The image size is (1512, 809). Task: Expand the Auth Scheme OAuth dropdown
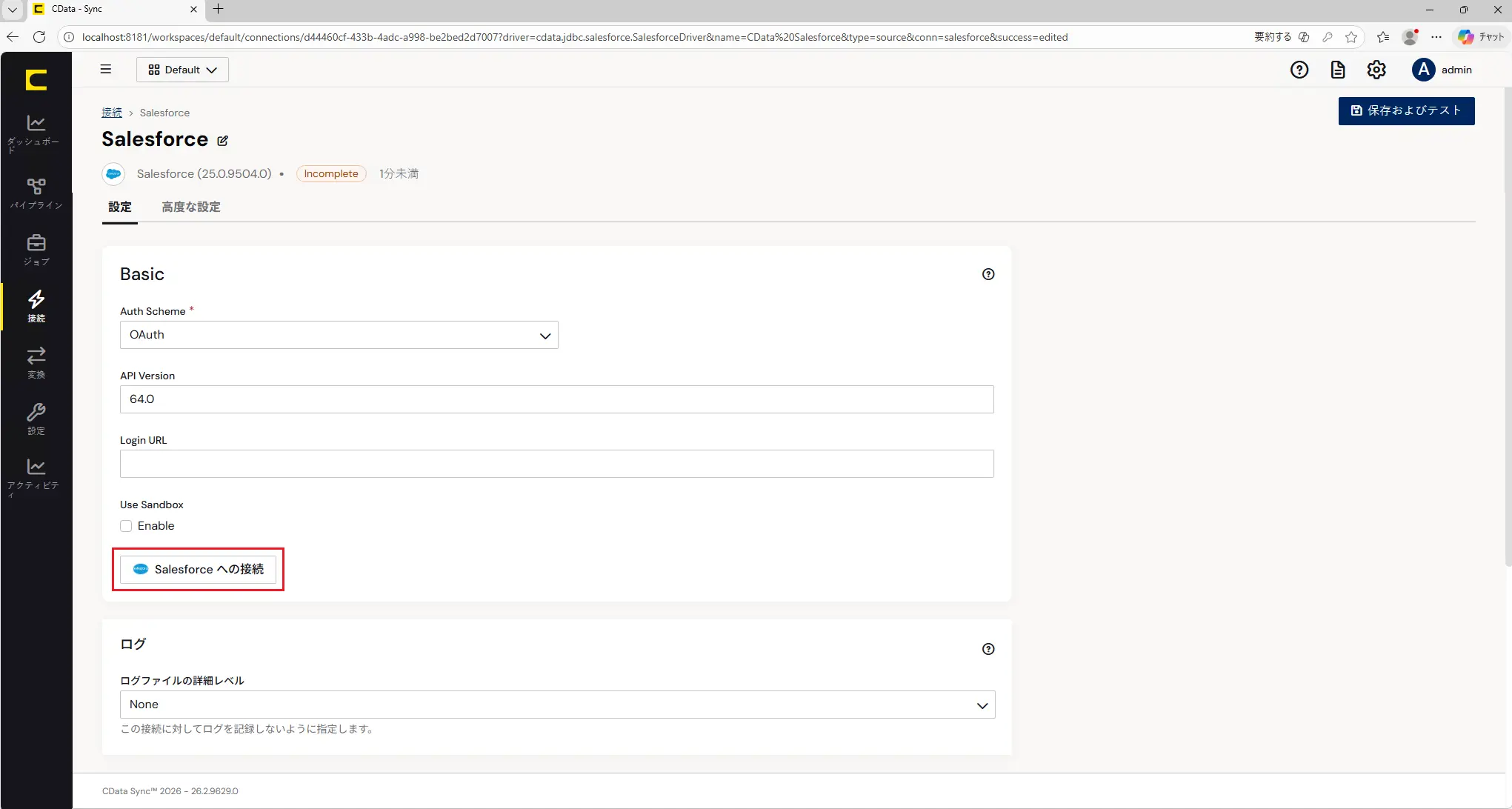pos(339,335)
